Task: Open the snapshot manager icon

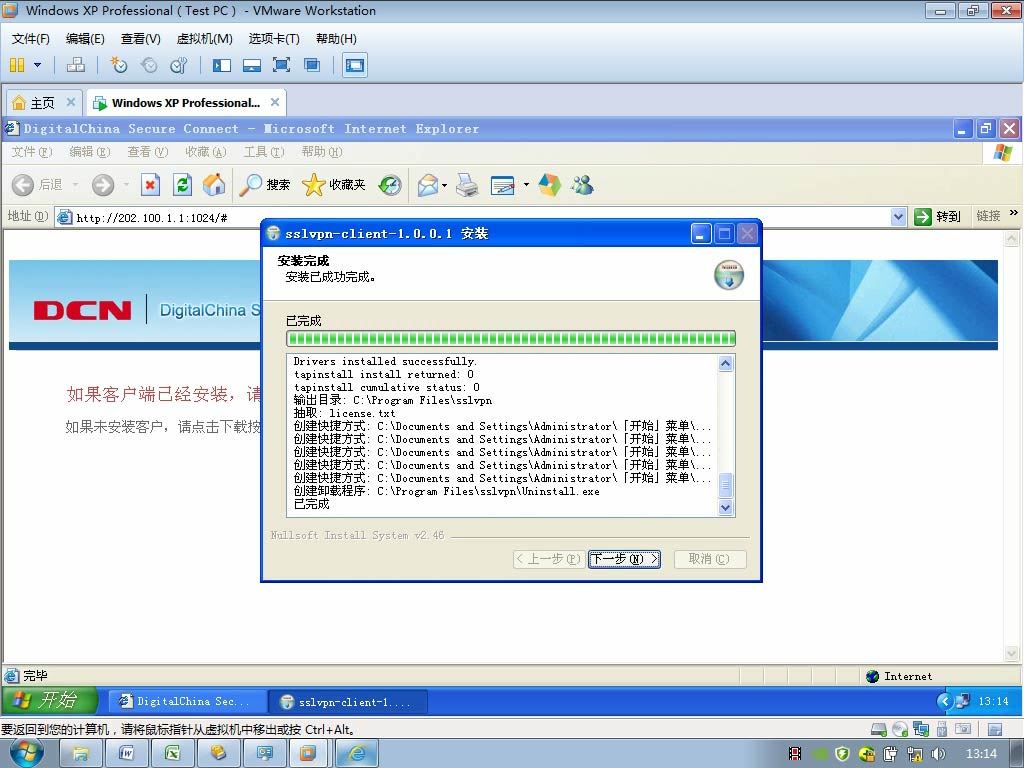Action: (x=178, y=65)
